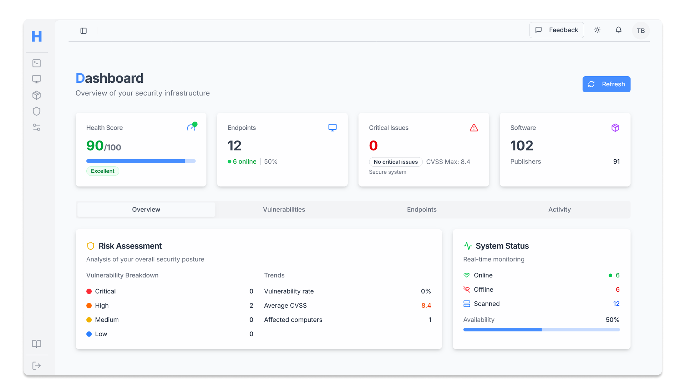Switch to the Activity tab
The image size is (680, 390).
(559, 210)
